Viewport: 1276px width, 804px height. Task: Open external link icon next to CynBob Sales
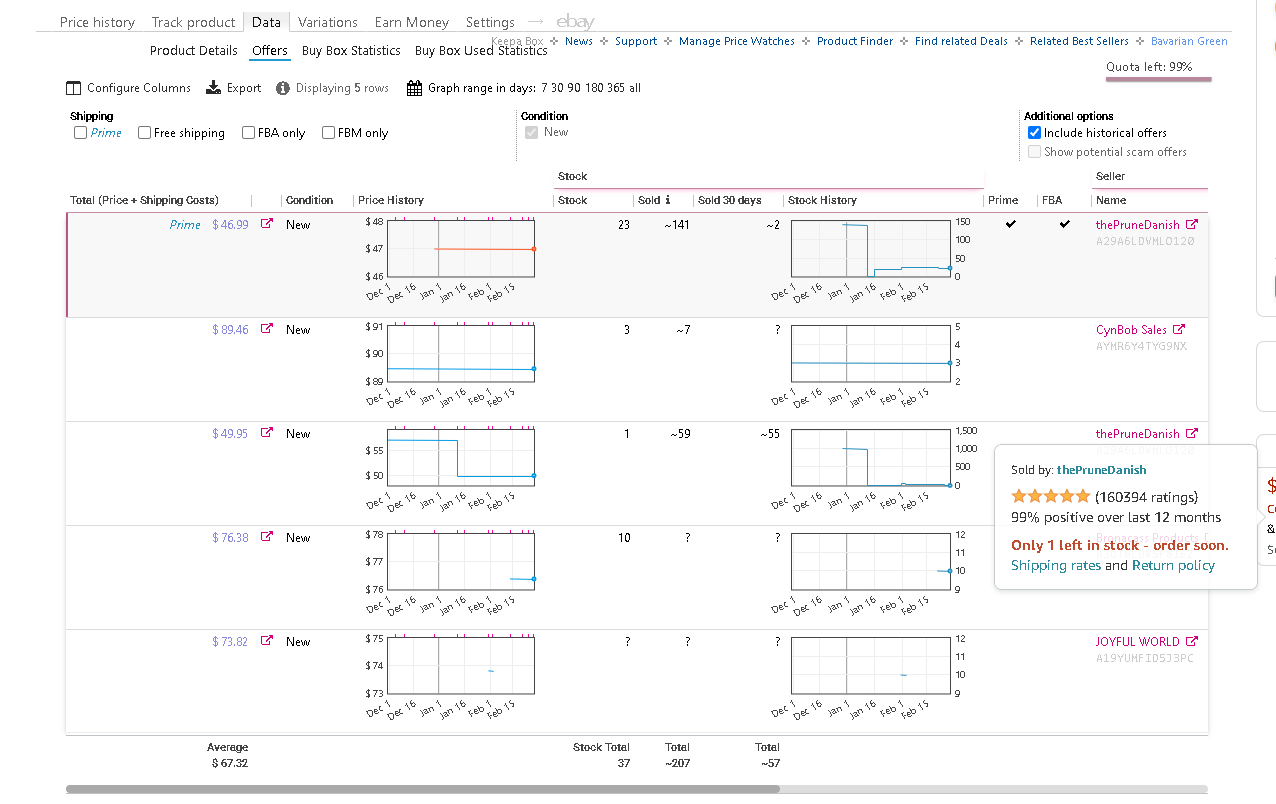point(1178,329)
